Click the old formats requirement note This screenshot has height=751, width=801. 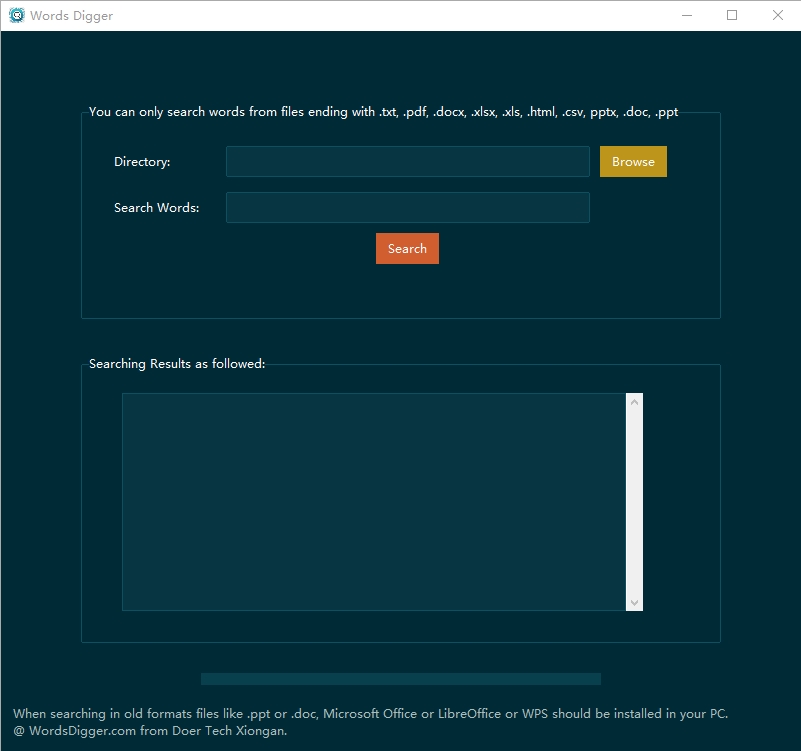click(x=370, y=714)
